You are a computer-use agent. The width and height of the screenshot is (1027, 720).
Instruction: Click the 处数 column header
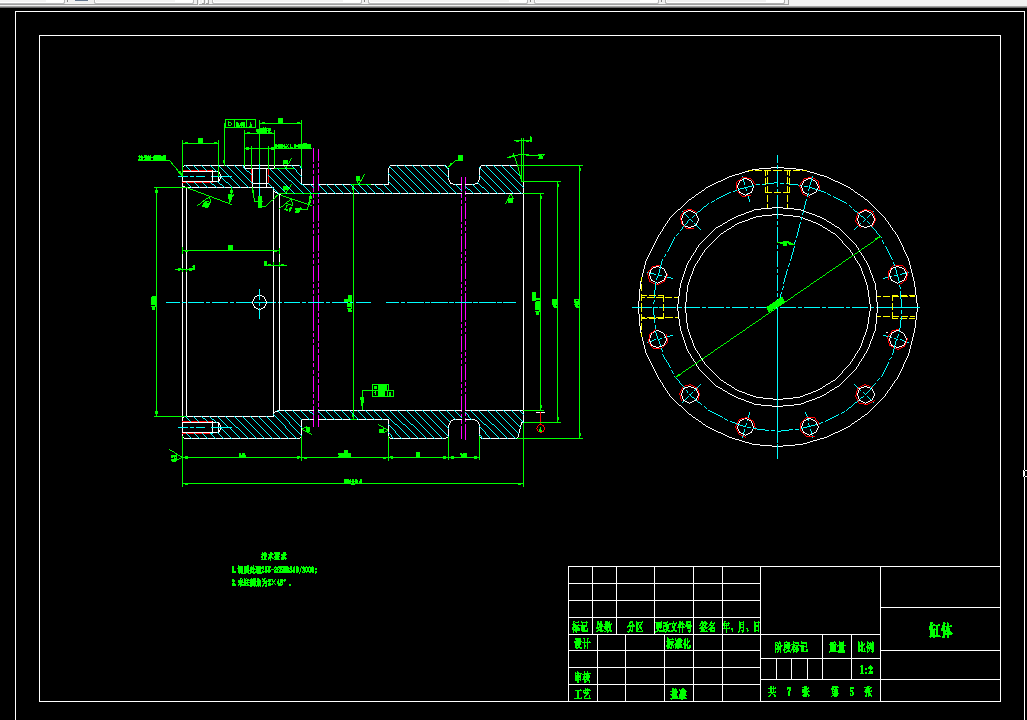604,627
